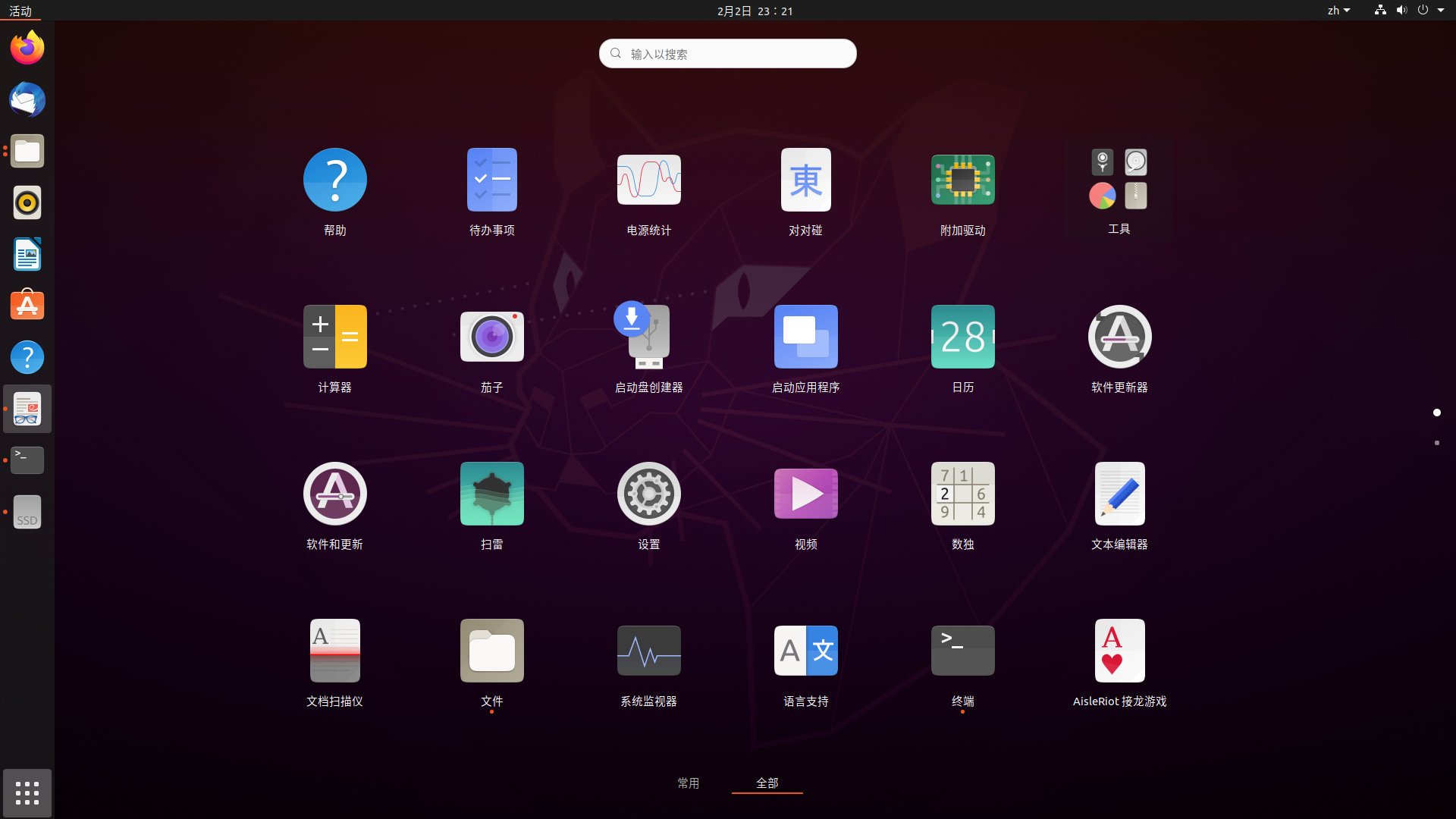Switch to the 常用 frequent tab
The width and height of the screenshot is (1456, 819).
point(688,783)
